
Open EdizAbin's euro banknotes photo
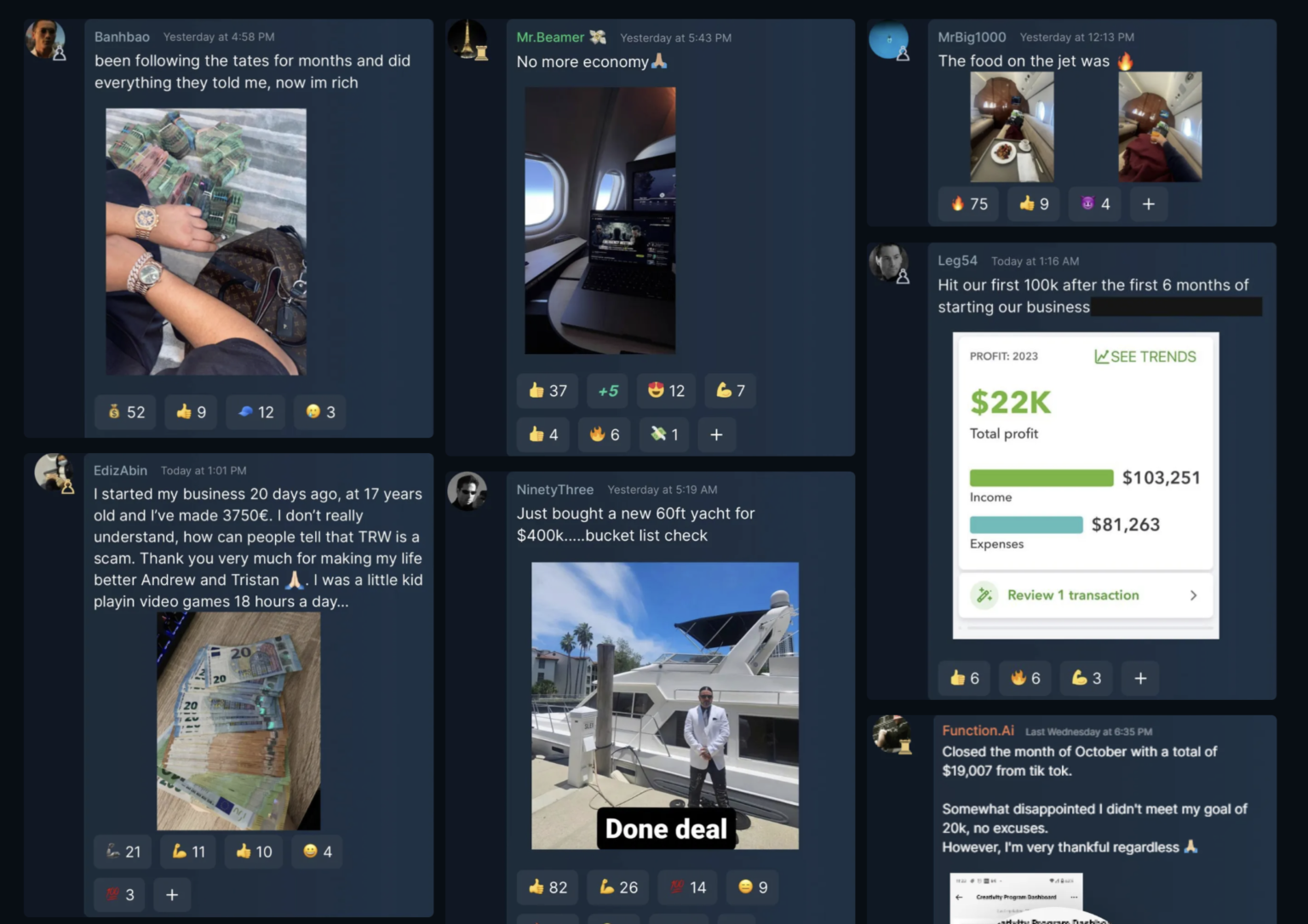pos(238,720)
